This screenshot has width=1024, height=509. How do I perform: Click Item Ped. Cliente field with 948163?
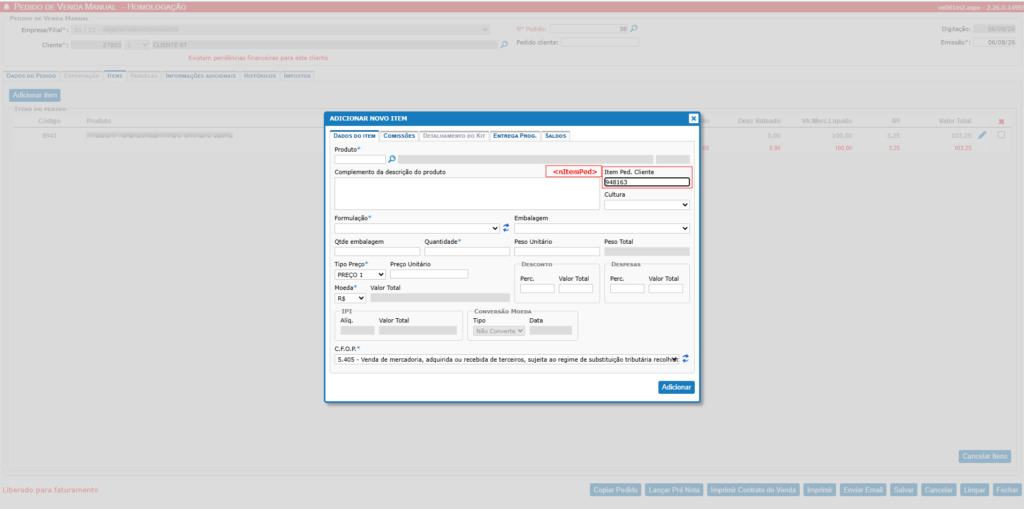pyautogui.click(x=647, y=182)
